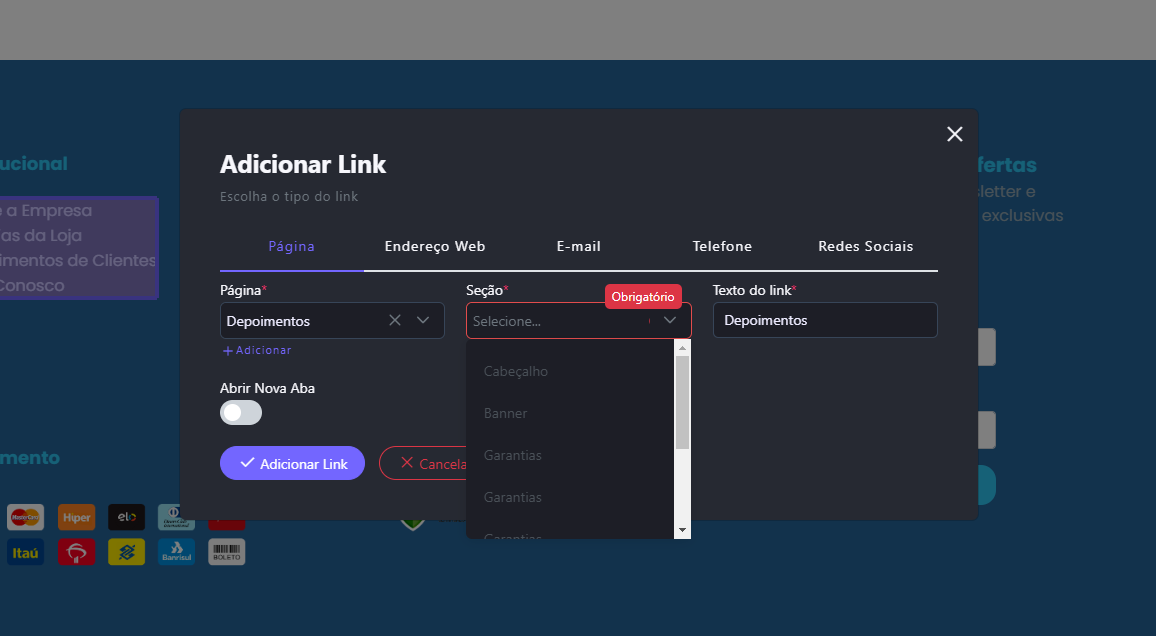
Task: Click the Itaú bank icon
Action: (x=25, y=552)
